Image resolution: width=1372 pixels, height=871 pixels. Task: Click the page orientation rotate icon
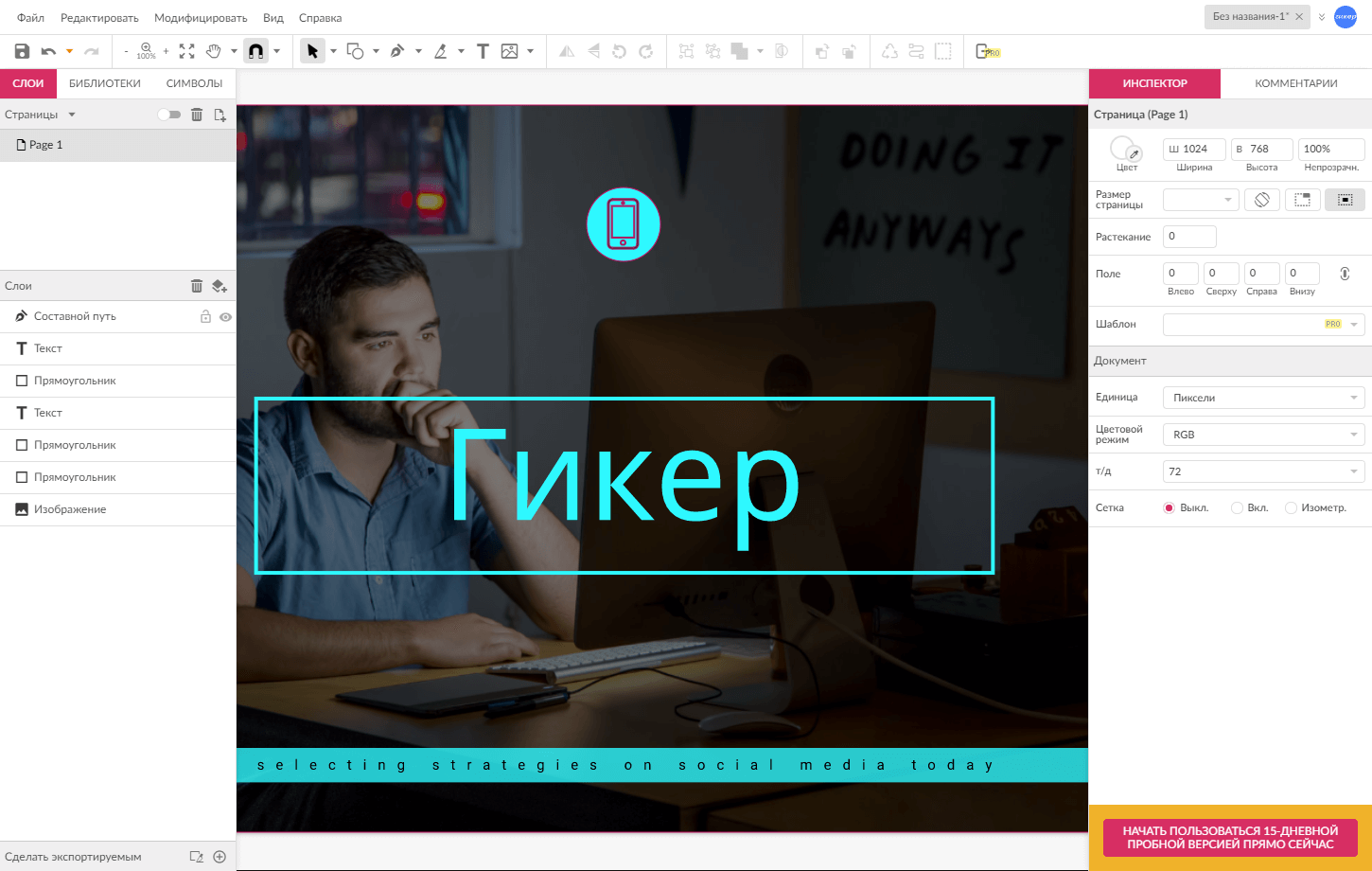click(x=1261, y=200)
